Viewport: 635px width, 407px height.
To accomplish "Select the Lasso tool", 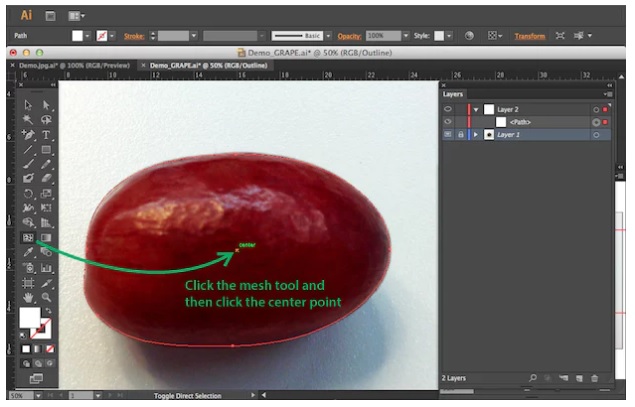I will click(46, 119).
